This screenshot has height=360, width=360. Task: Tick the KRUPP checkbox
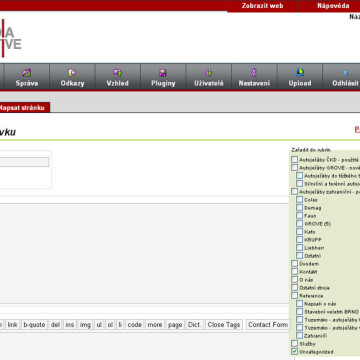[x=300, y=240]
